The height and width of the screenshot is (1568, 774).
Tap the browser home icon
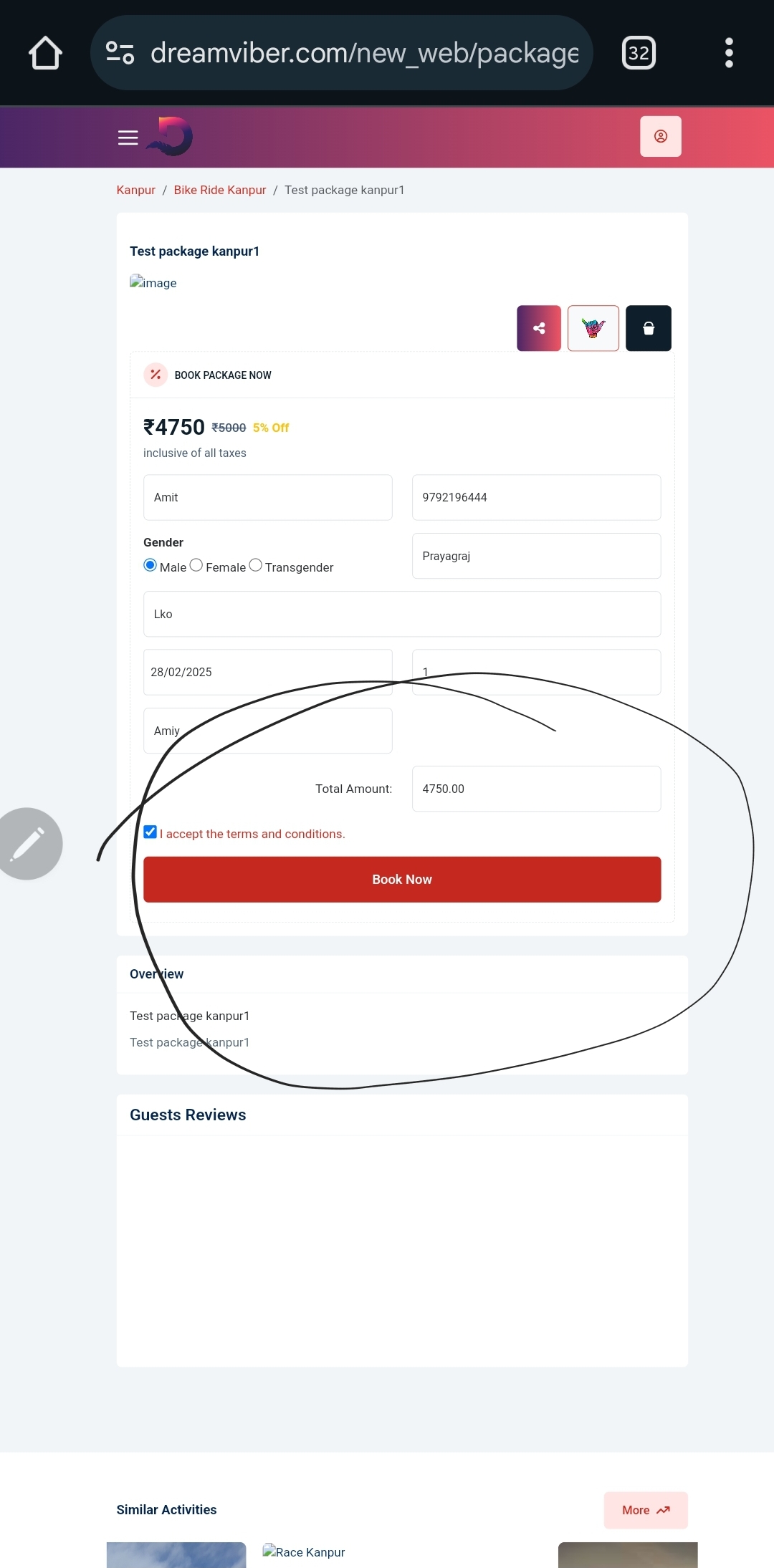coord(45,53)
